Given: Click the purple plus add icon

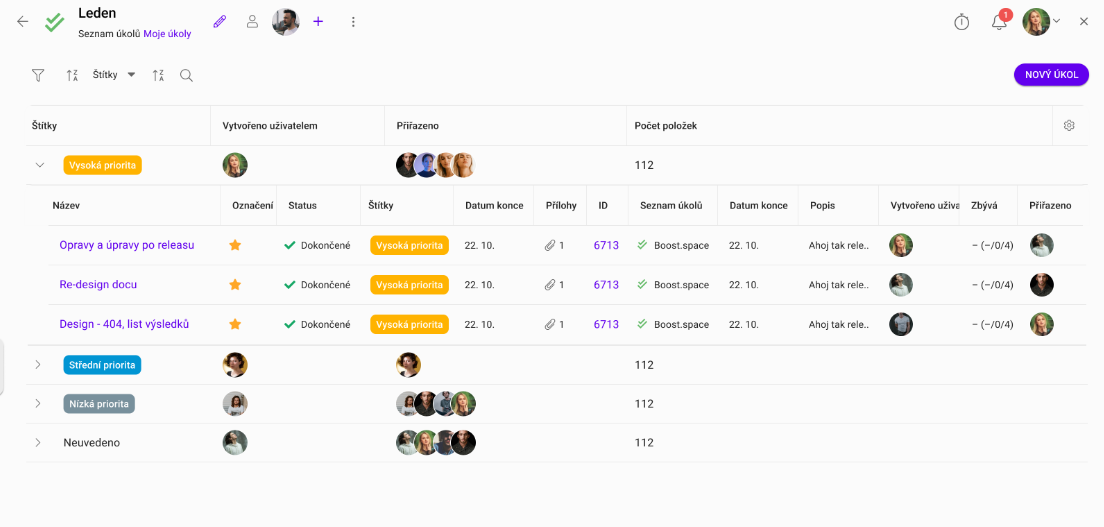Looking at the screenshot, I should coord(318,21).
